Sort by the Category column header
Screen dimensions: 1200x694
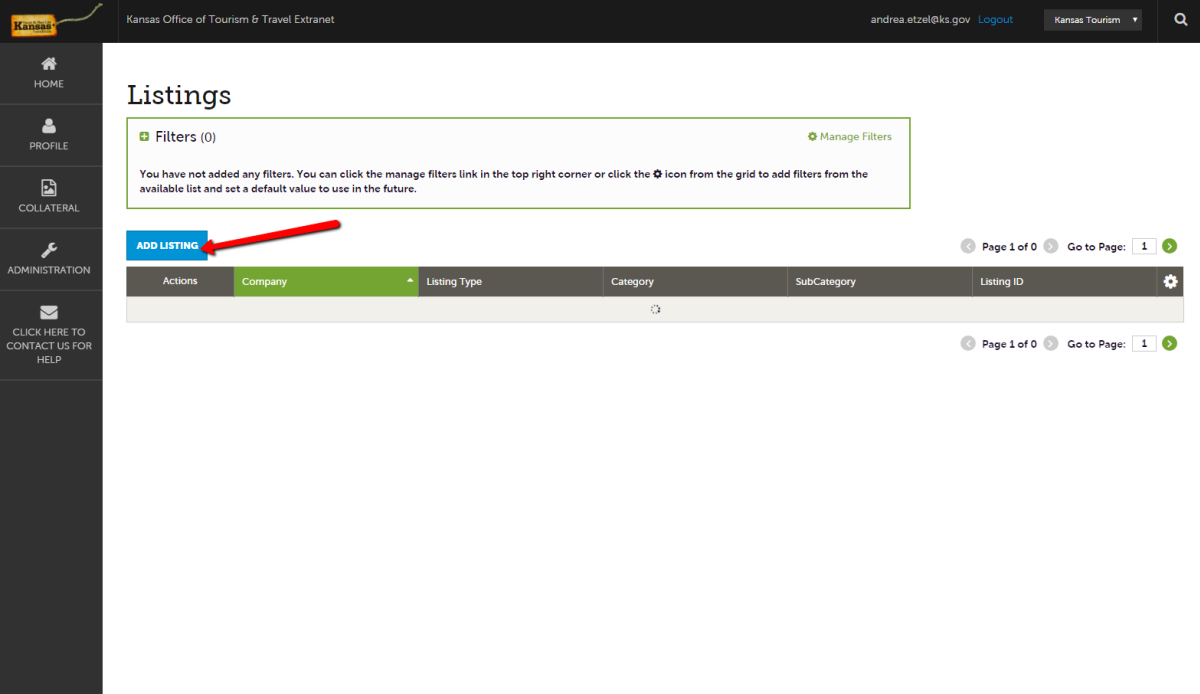click(x=695, y=282)
